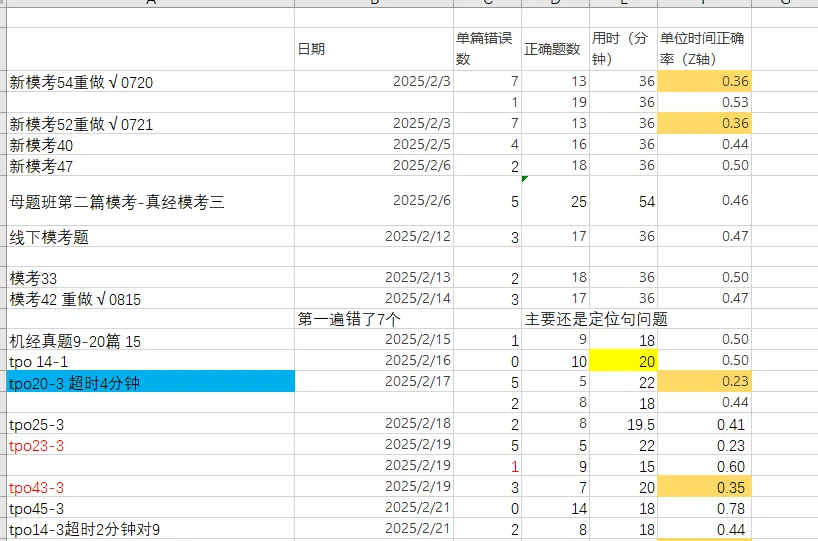Select the cell 母题班第二篇模考-真经模考三
The width and height of the screenshot is (818, 541).
(x=150, y=201)
